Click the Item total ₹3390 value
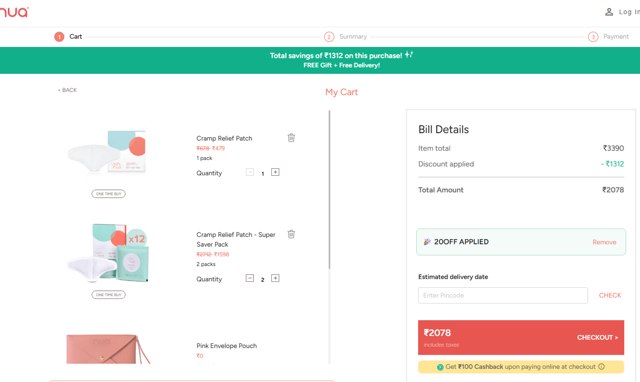 tap(613, 148)
